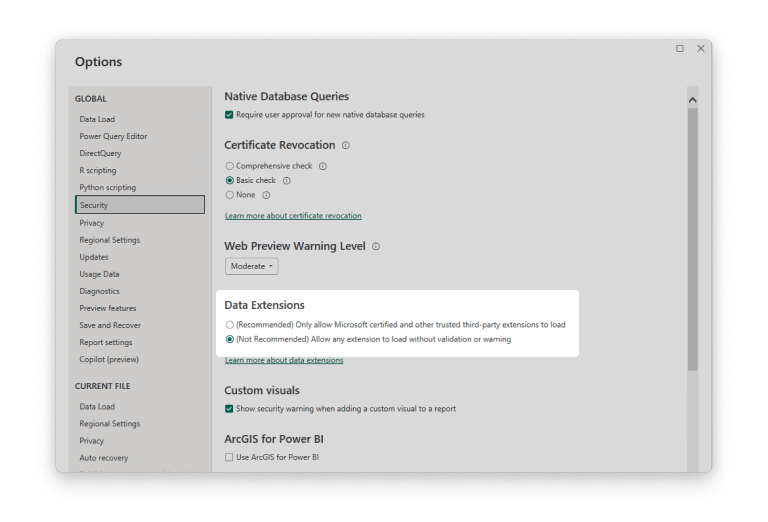Image resolution: width=768 pixels, height=522 pixels.
Task: Open the Moderate warning level dropdown
Action: (x=252, y=266)
